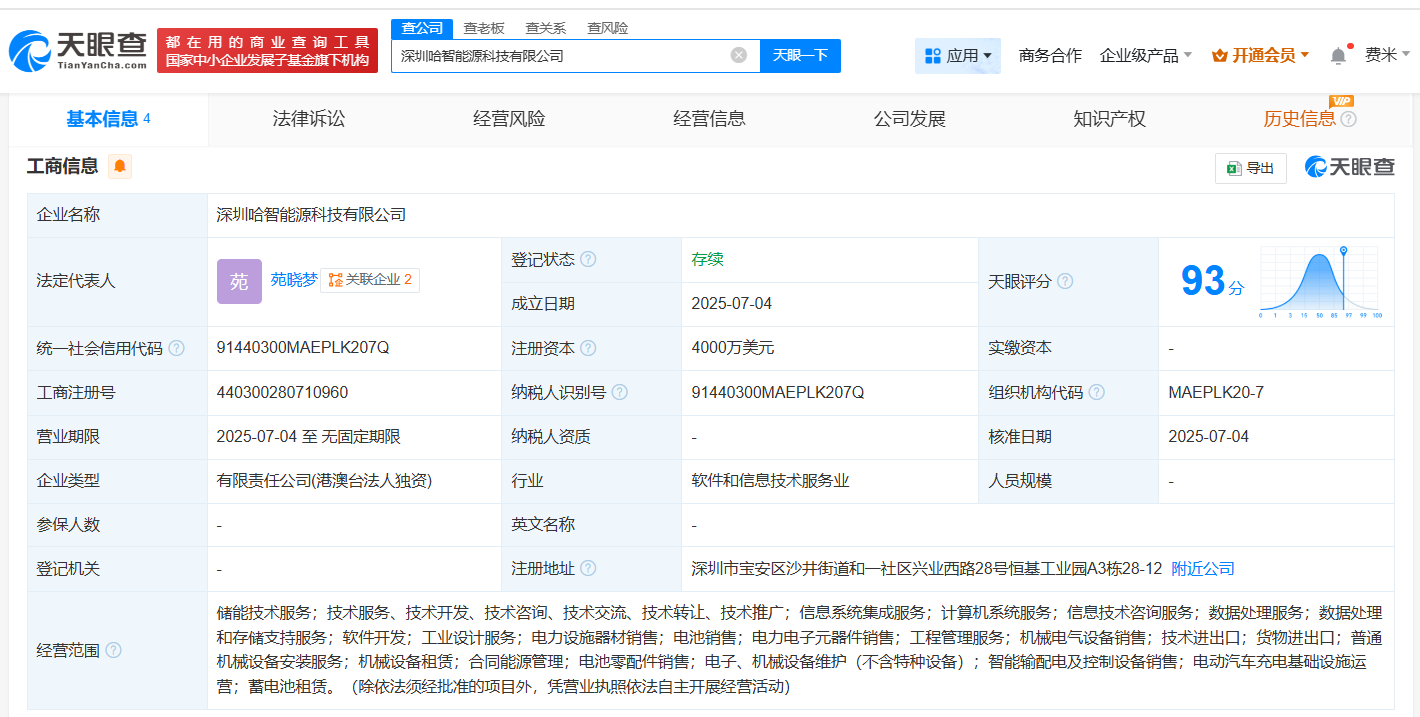Open the 企业级产品 dropdown menu
1420x717 pixels.
click(1145, 56)
